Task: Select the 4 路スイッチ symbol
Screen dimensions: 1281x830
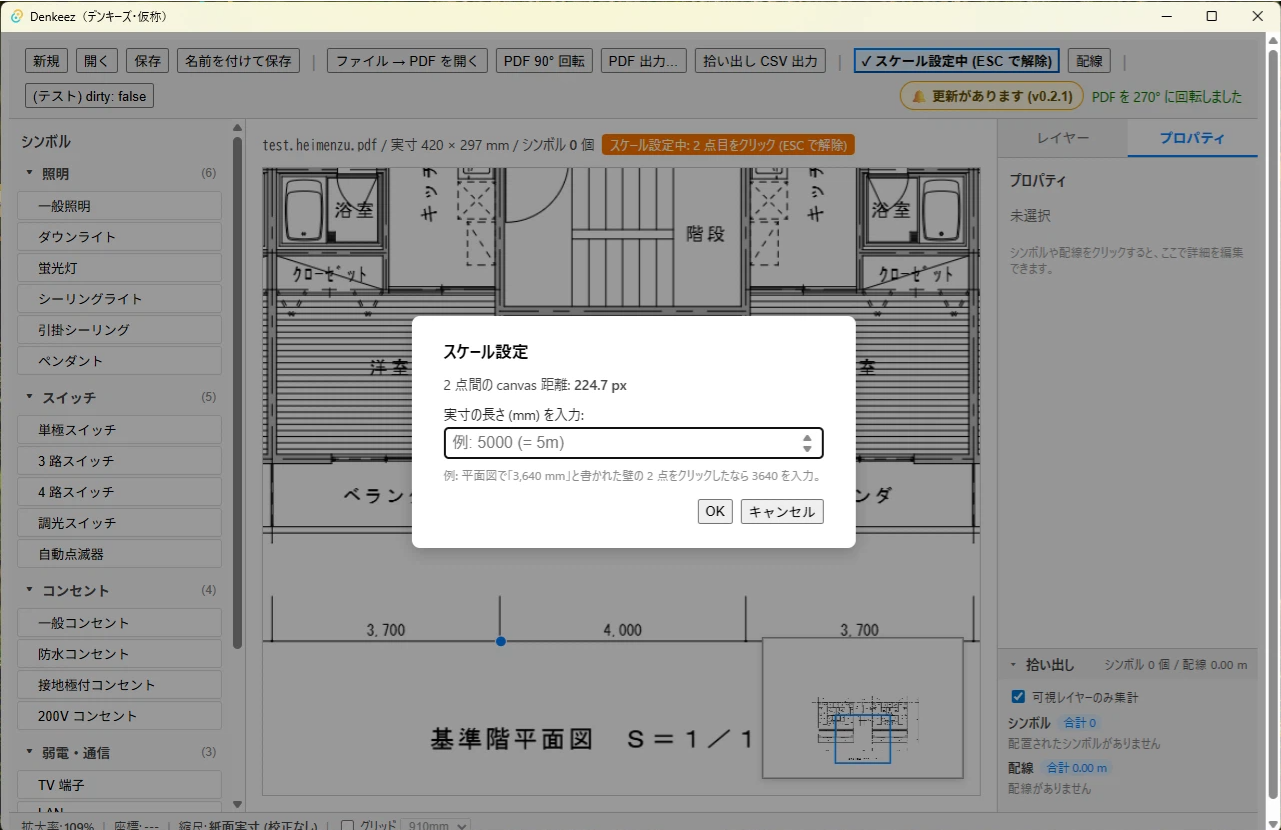Action: (119, 492)
